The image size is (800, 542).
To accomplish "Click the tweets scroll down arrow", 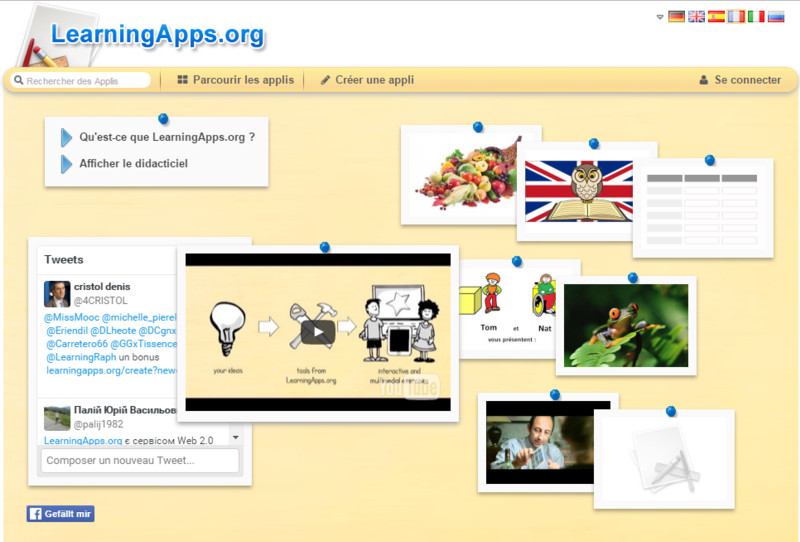I will pyautogui.click(x=236, y=437).
